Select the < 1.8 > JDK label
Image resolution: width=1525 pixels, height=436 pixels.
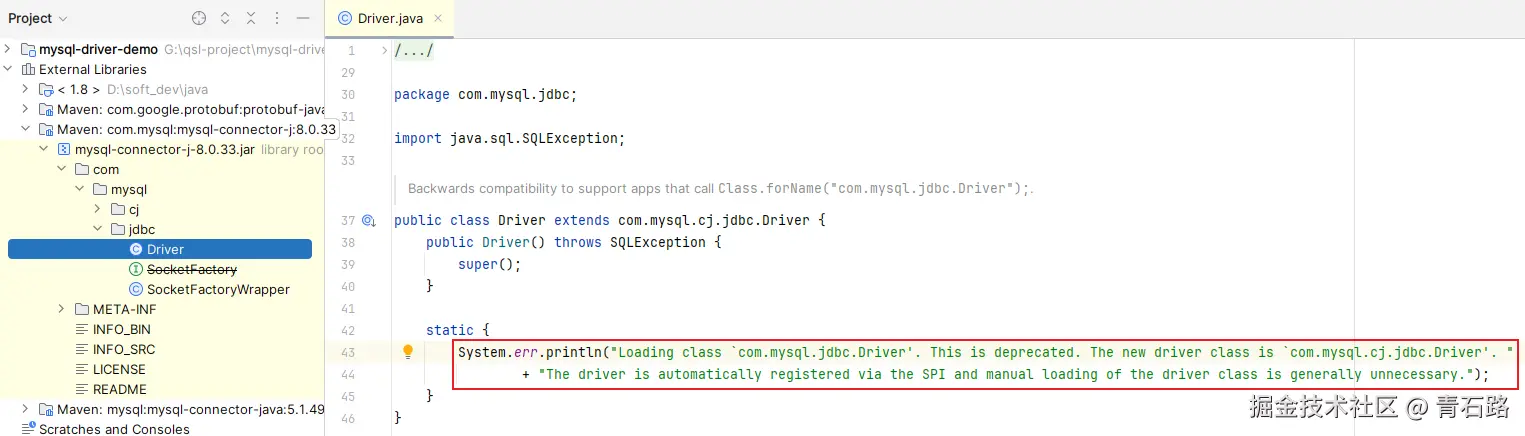79,89
